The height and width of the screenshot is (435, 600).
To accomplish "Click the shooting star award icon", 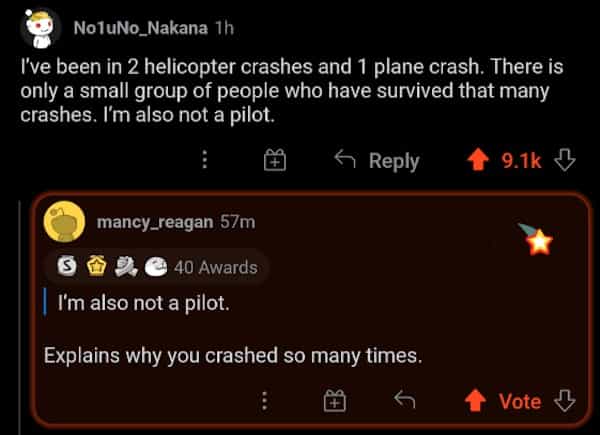I will tap(539, 240).
